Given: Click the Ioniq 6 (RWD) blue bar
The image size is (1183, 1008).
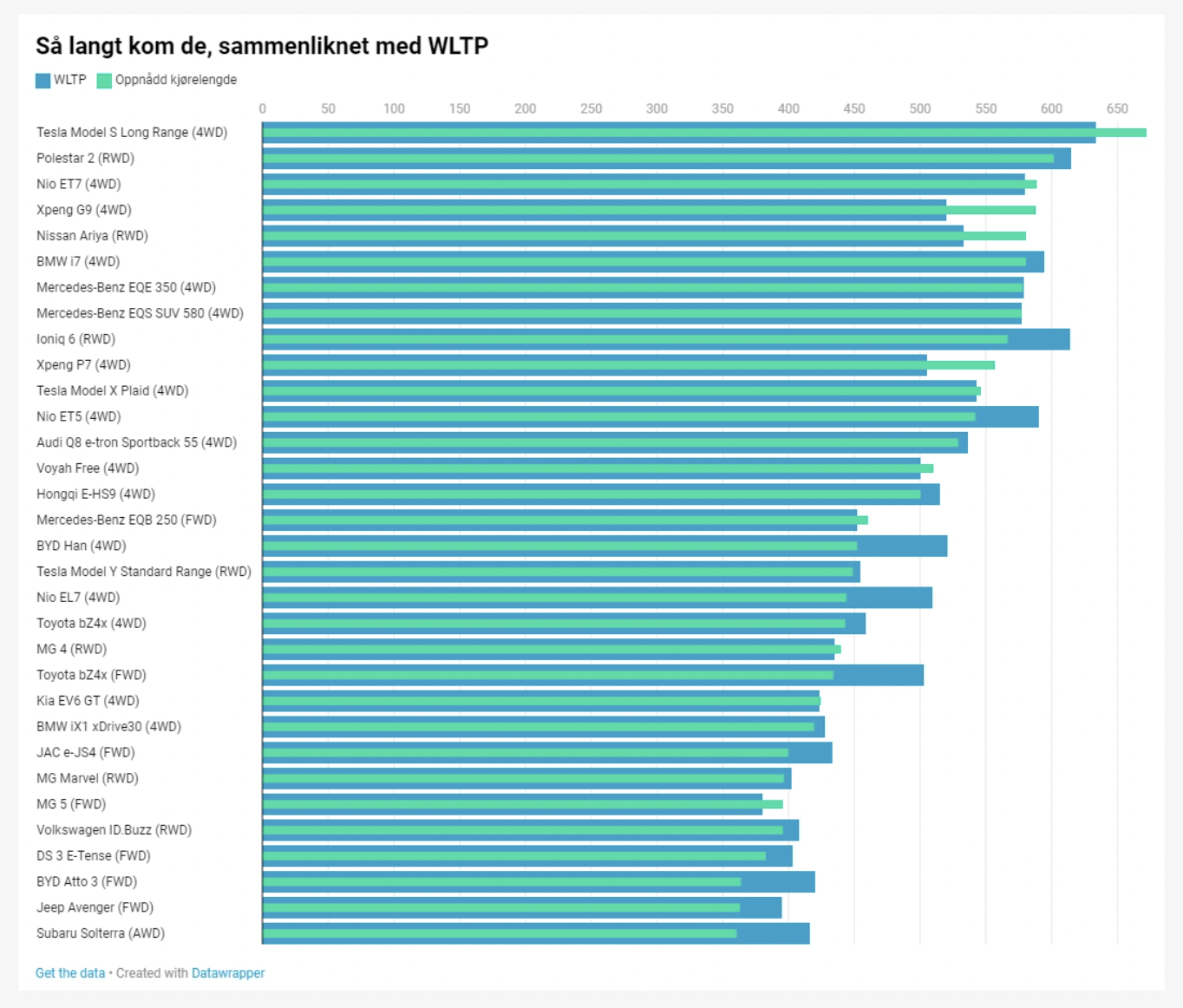Looking at the screenshot, I should point(666,339).
